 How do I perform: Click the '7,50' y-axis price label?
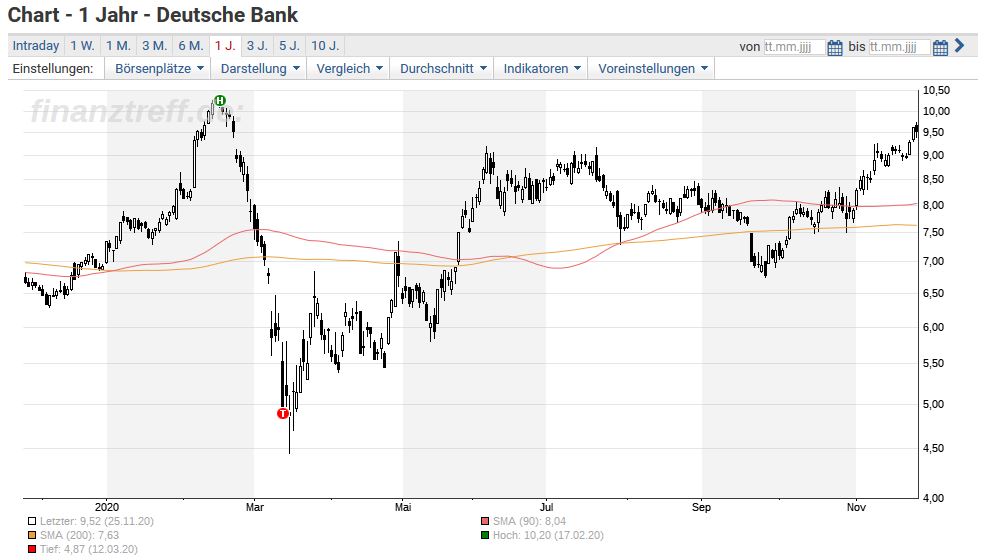933,233
